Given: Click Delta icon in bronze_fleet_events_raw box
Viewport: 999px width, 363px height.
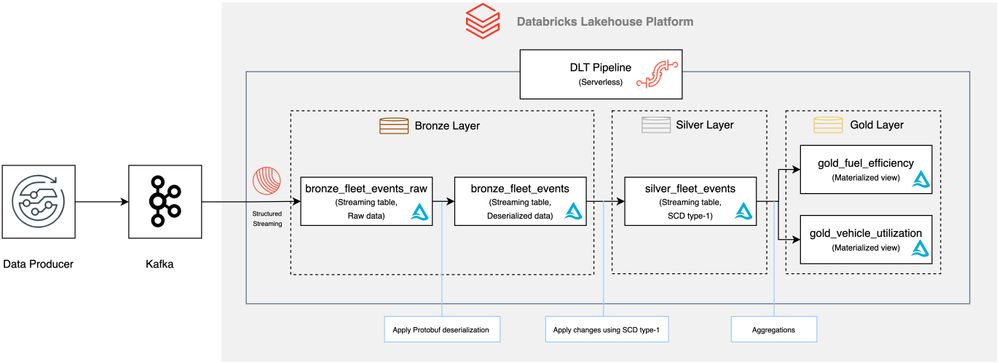Looking at the screenshot, I should point(420,212).
